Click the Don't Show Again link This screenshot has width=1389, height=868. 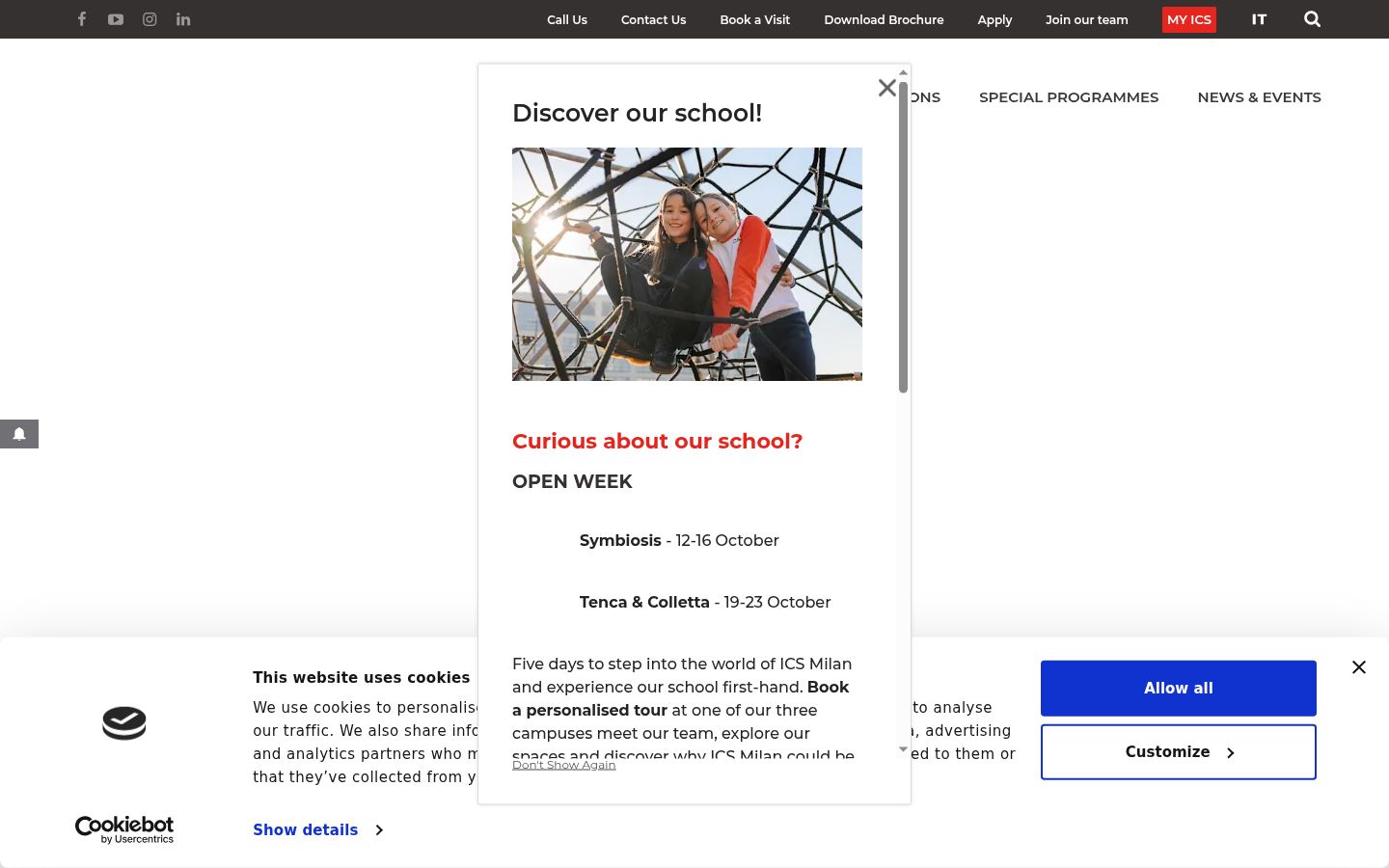(564, 765)
